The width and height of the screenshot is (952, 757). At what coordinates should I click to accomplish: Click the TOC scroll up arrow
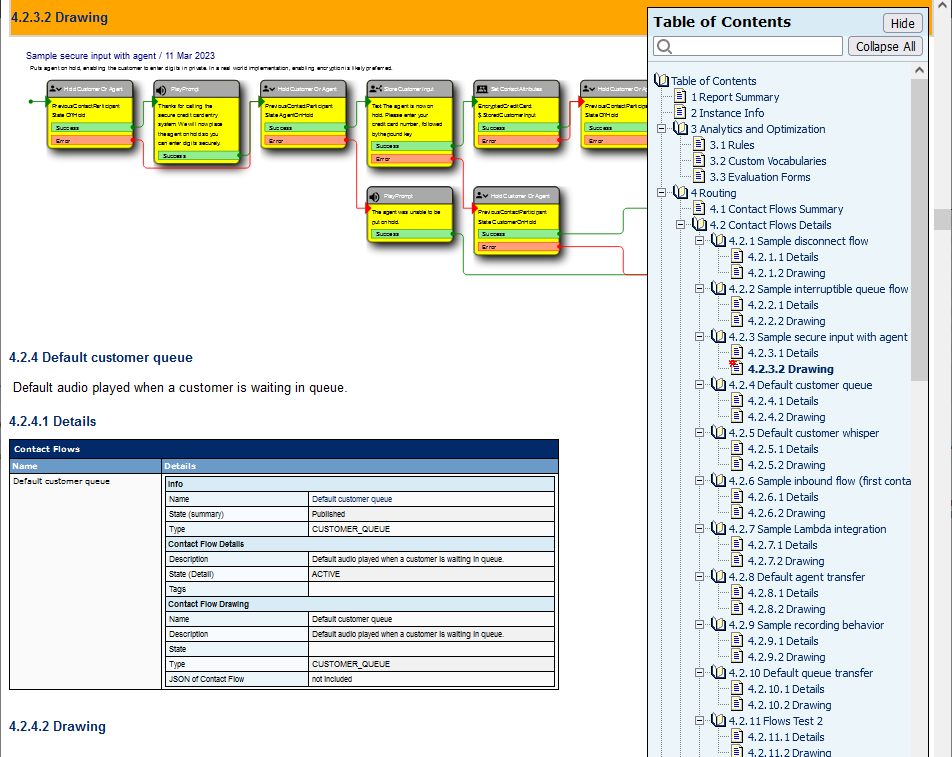(919, 70)
